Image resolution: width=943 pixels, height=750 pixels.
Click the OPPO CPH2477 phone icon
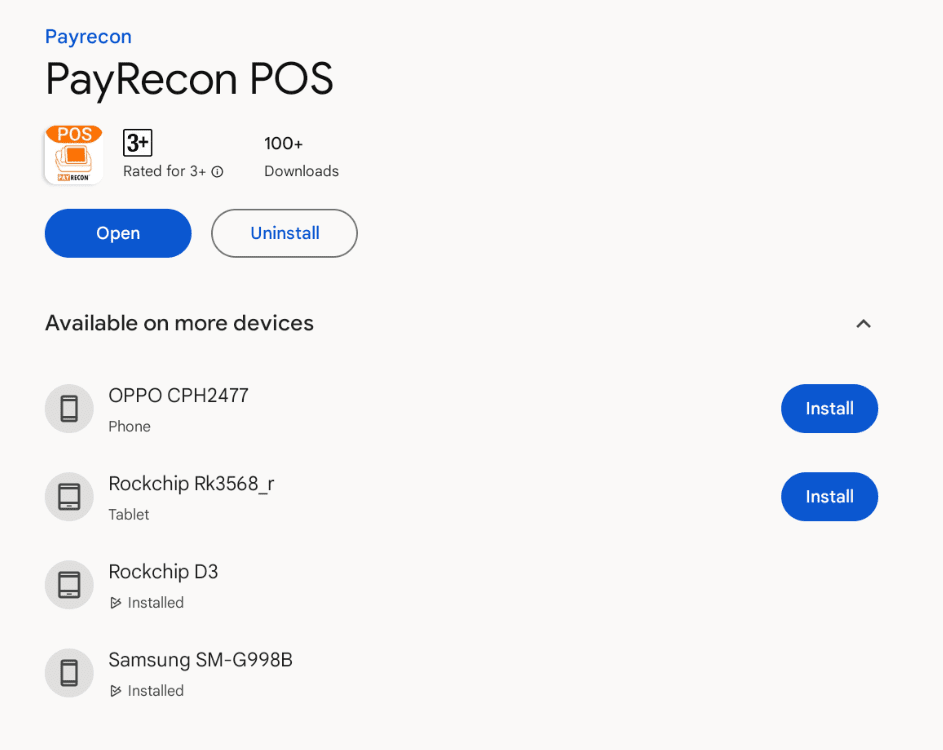(69, 409)
